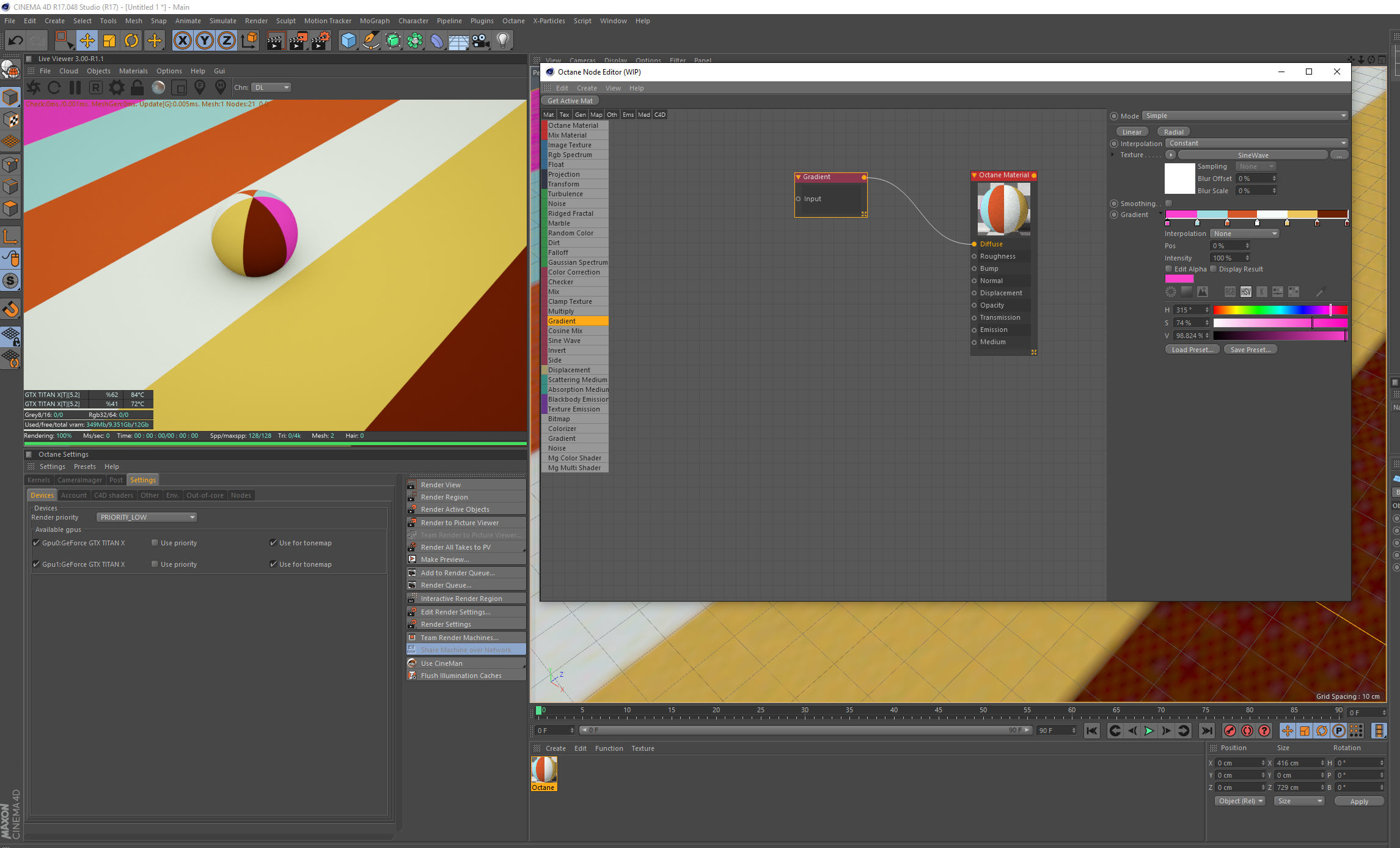
Task: Enable the Edit Alpha checkbox
Action: (x=1168, y=269)
